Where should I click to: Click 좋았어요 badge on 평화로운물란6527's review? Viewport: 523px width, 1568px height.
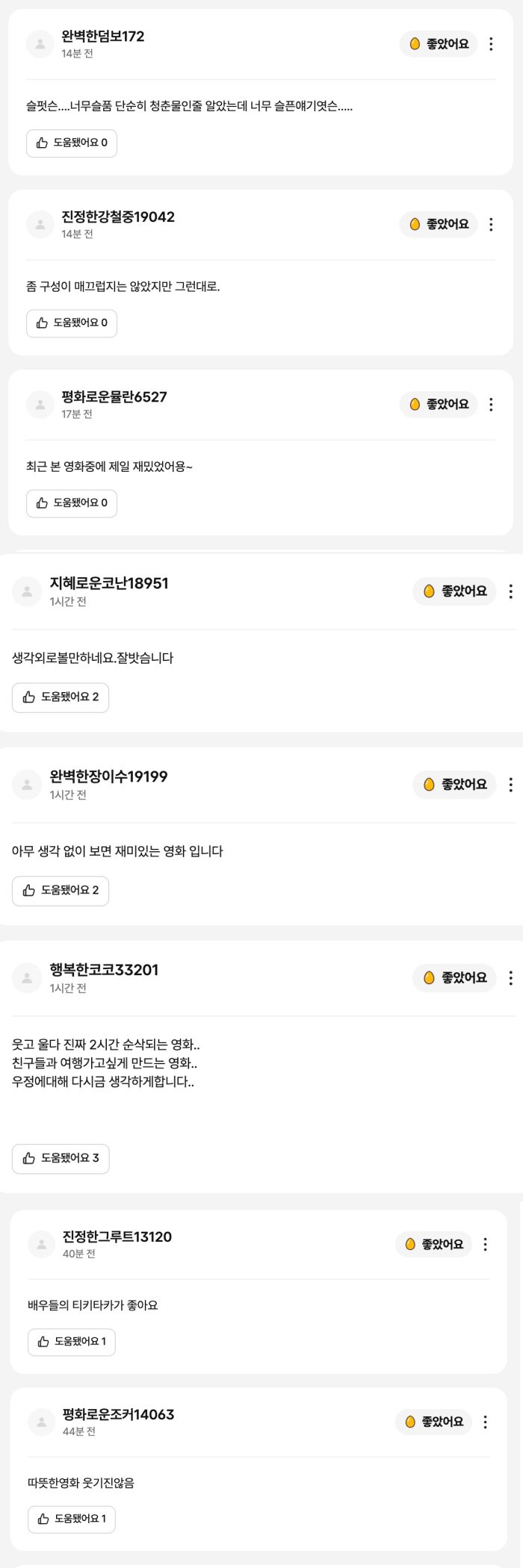pyautogui.click(x=439, y=404)
